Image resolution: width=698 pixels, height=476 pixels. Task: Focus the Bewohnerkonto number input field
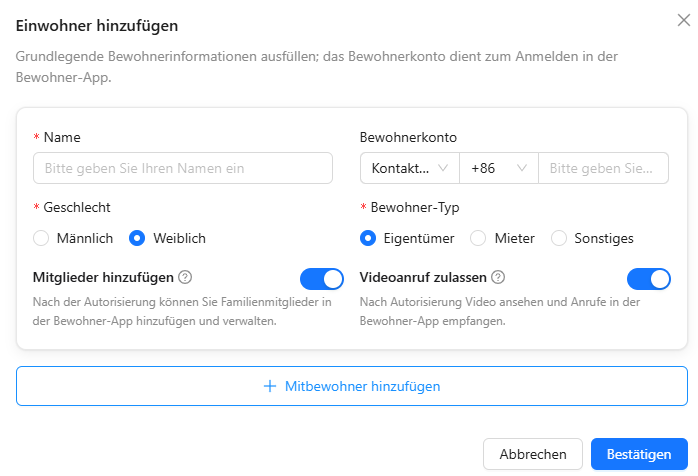coord(604,168)
